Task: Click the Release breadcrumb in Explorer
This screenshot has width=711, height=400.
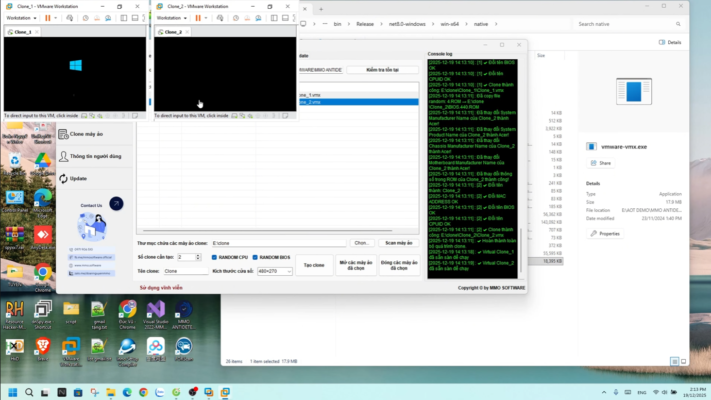Action: point(365,24)
